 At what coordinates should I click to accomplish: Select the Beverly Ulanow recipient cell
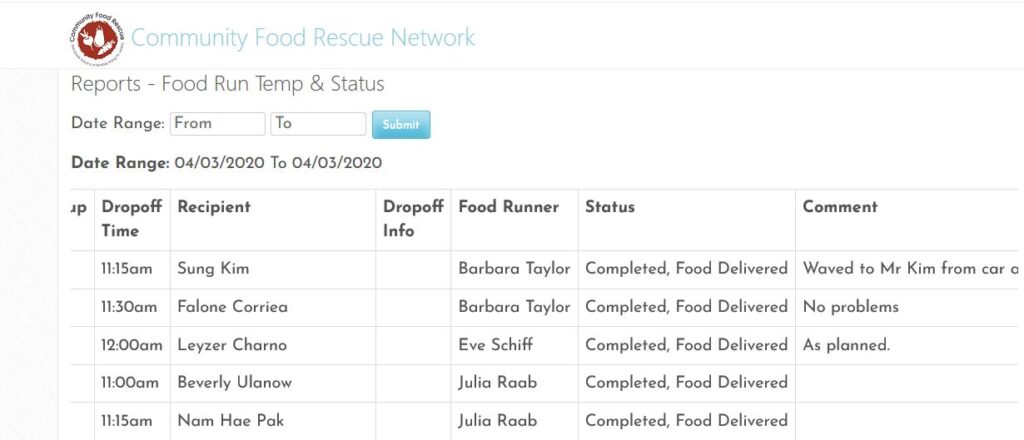tap(273, 383)
